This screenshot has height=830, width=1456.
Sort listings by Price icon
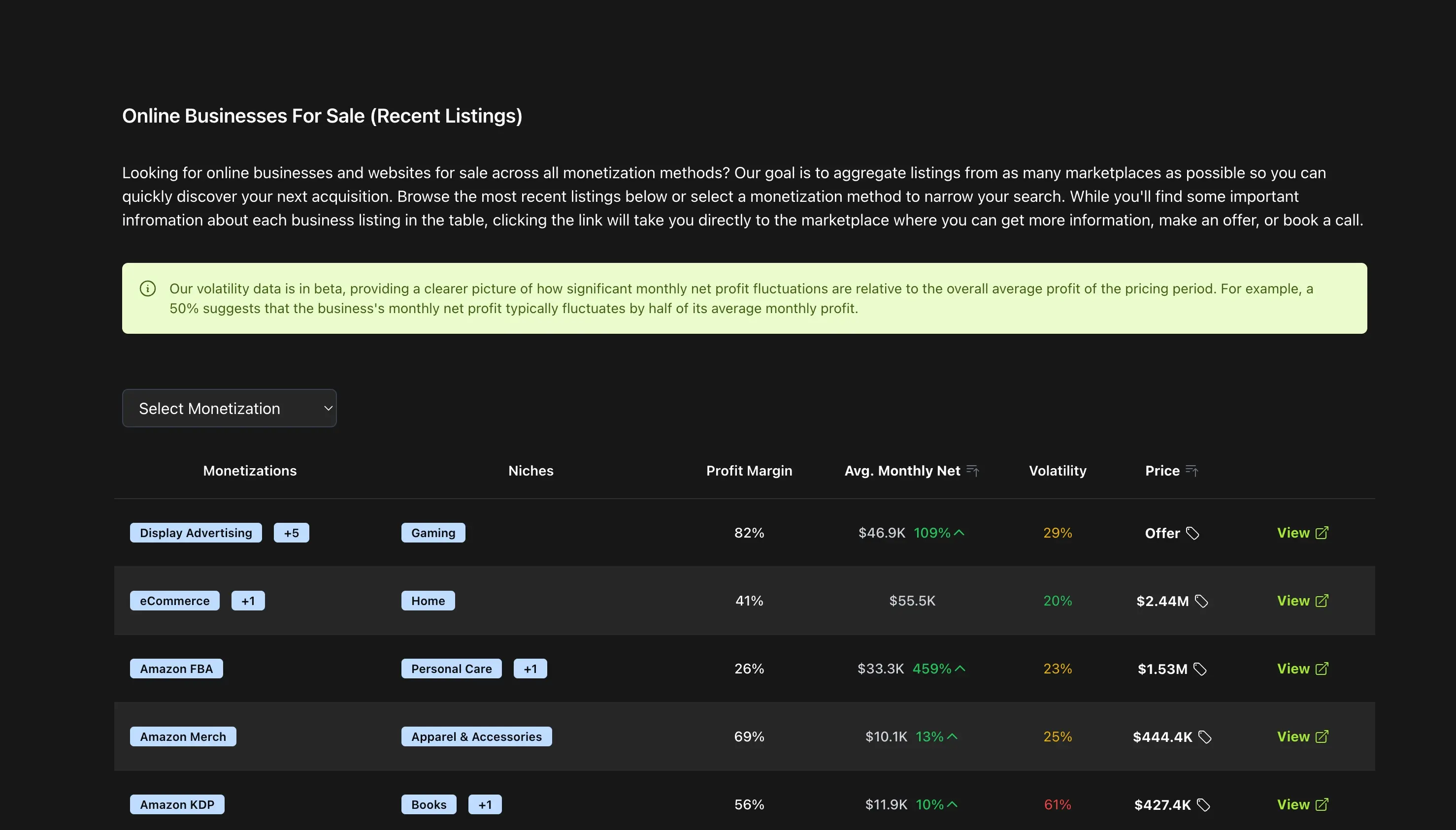tap(1191, 471)
